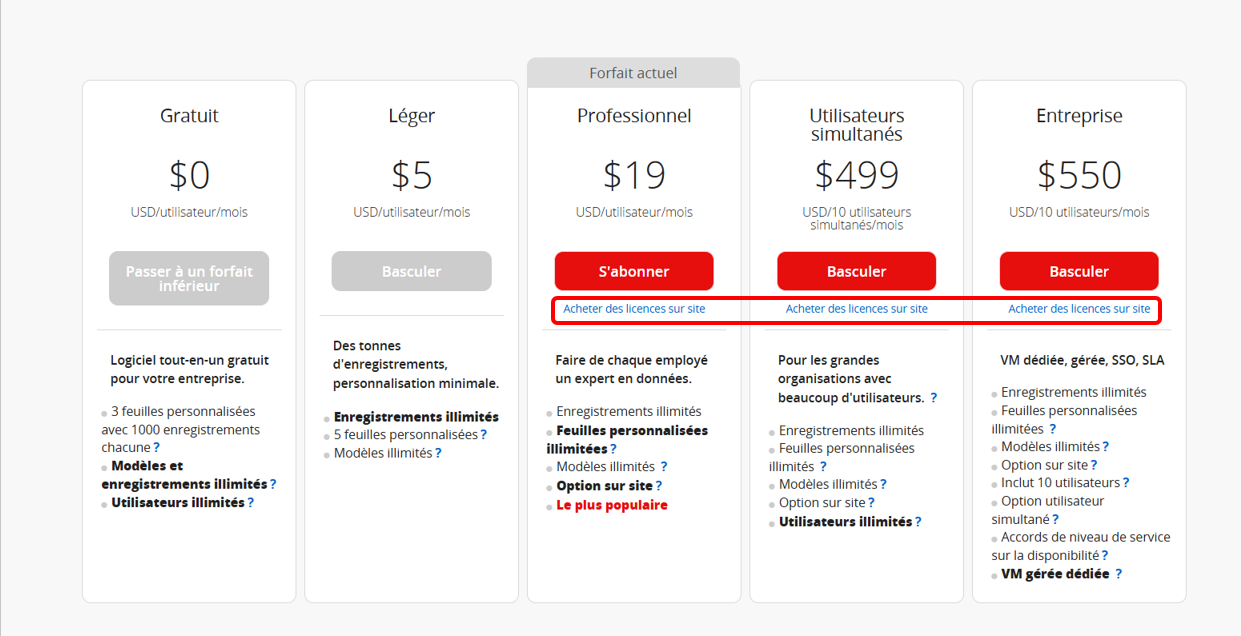Select the Forfait actuel tab label
Image resolution: width=1241 pixels, height=636 pixels.
pos(634,73)
